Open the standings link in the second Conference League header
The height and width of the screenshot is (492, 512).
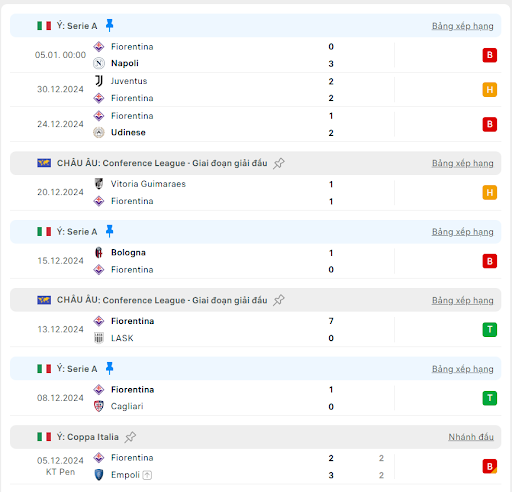pyautogui.click(x=463, y=300)
